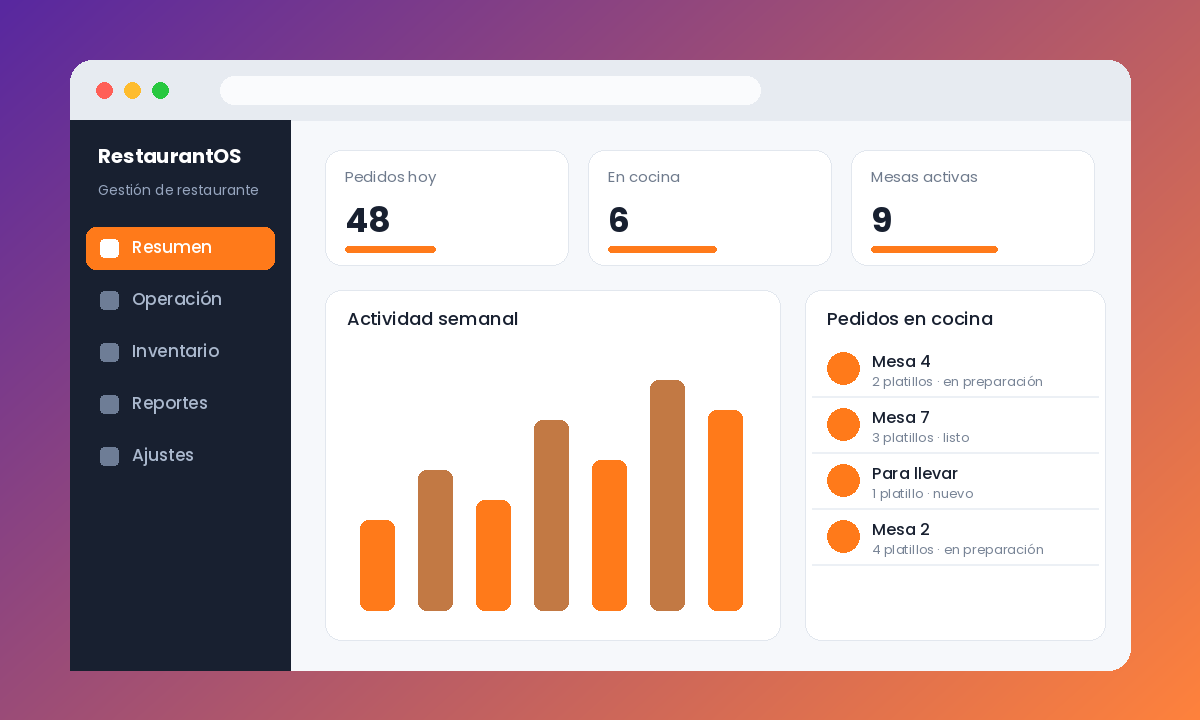
Task: Click the 'Pedidos en cocina' heading
Action: (x=910, y=319)
